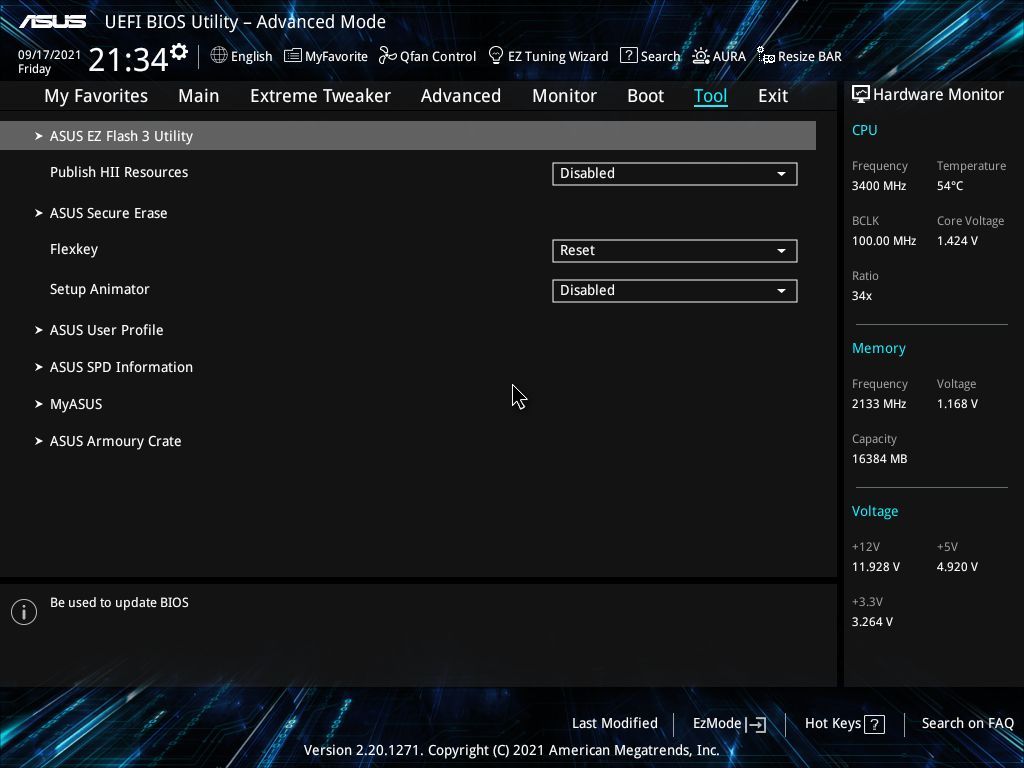
Task: Open the Advanced tab
Action: coord(460,96)
